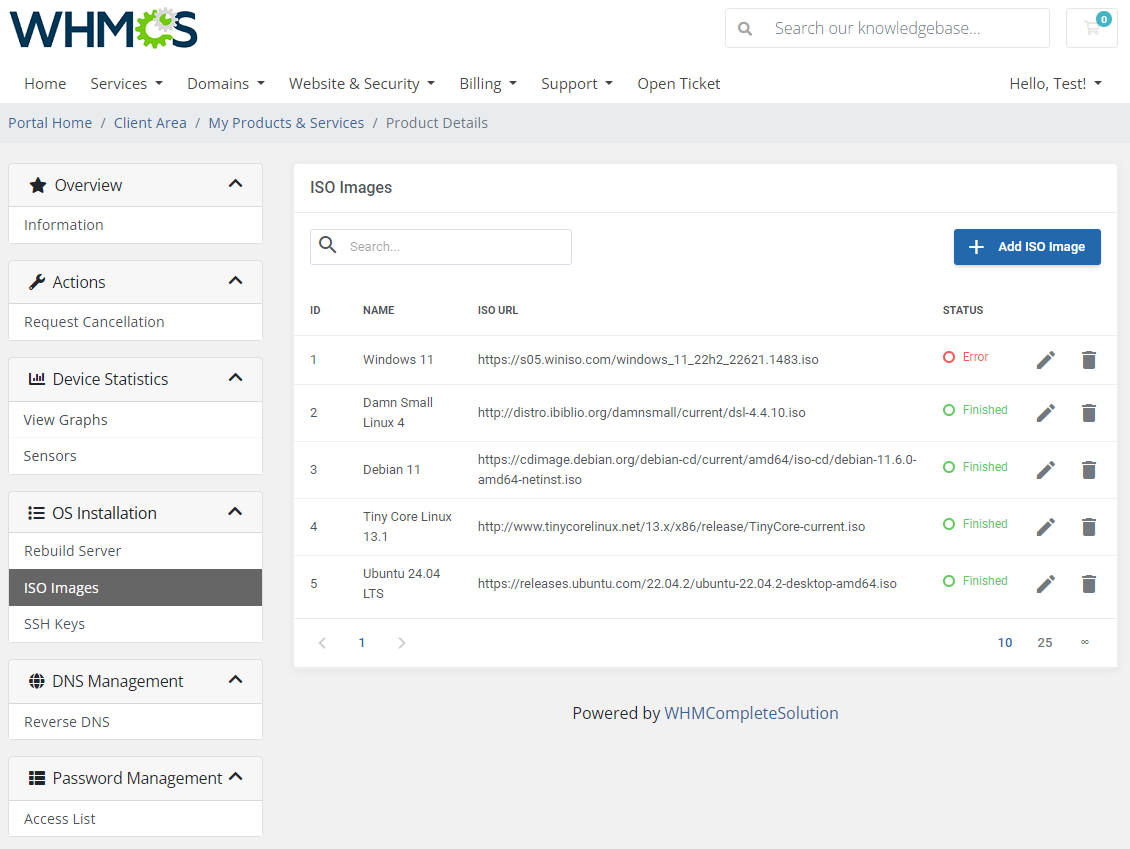The image size is (1130, 849).
Task: Edit the Damn Small Linux 4 ISO
Action: (x=1045, y=411)
